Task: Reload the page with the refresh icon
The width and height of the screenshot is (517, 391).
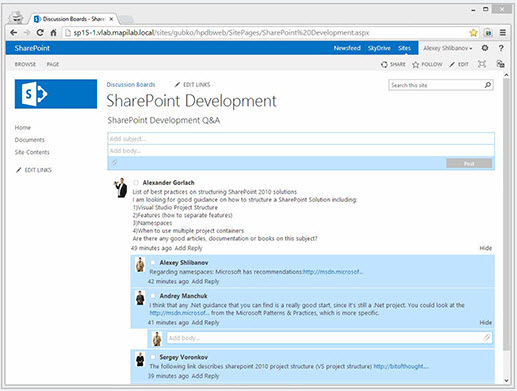Action: (40, 33)
